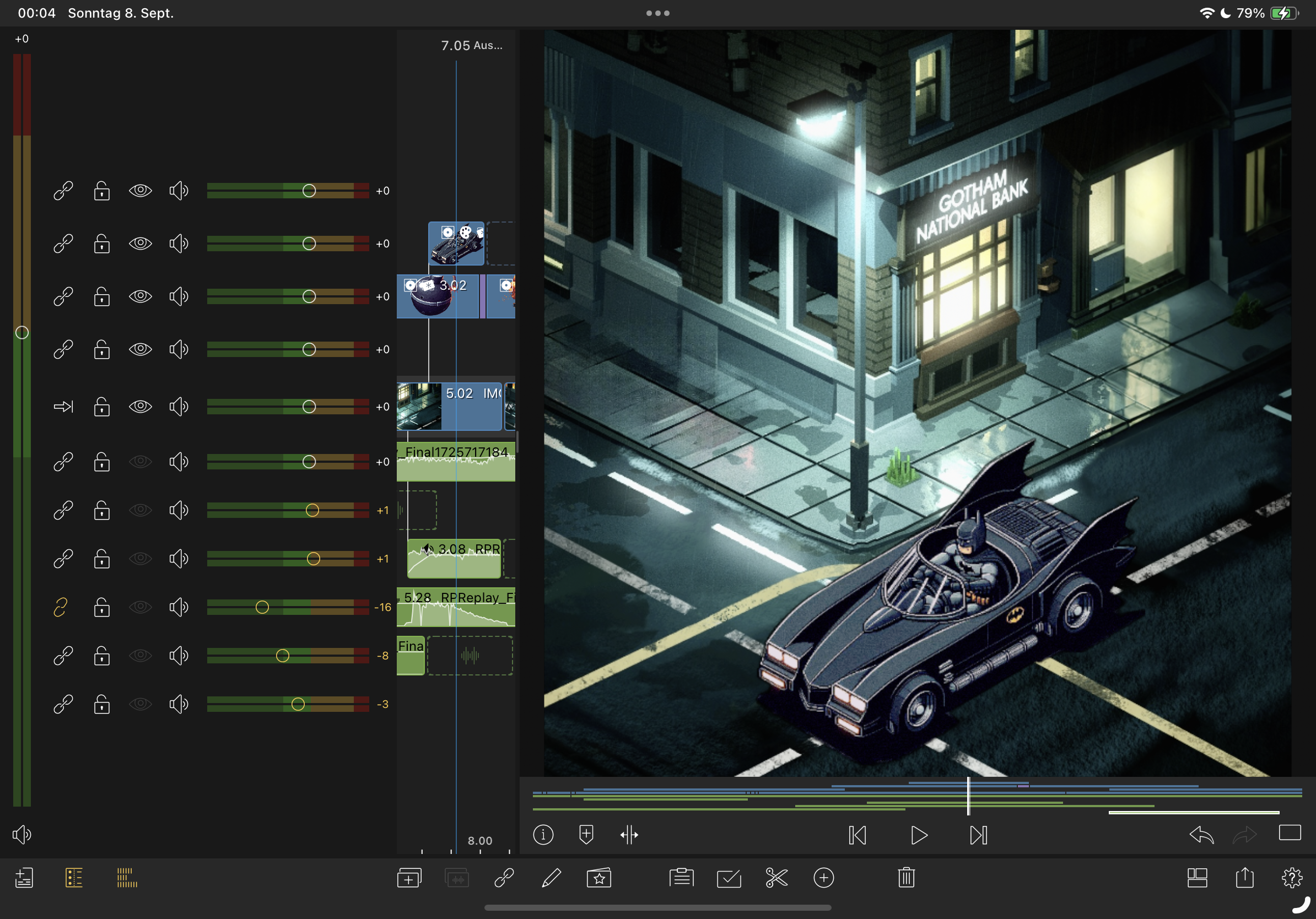Mute the speaker on the +1 RPR audio track
The height and width of the screenshot is (919, 1316).
(179, 559)
